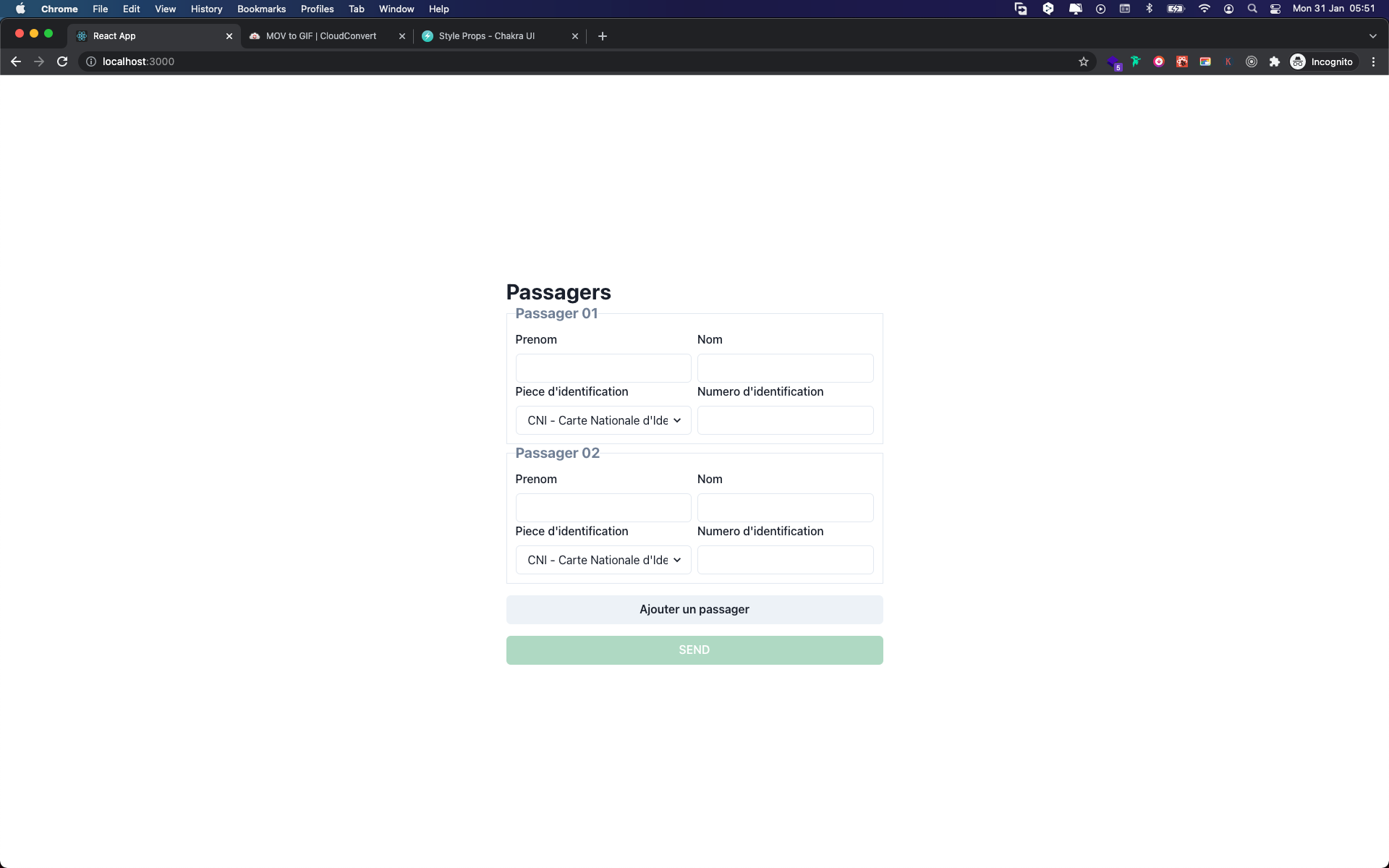Screen dimensions: 1389x868
Task: Click the browser back navigation icon
Action: [x=15, y=62]
